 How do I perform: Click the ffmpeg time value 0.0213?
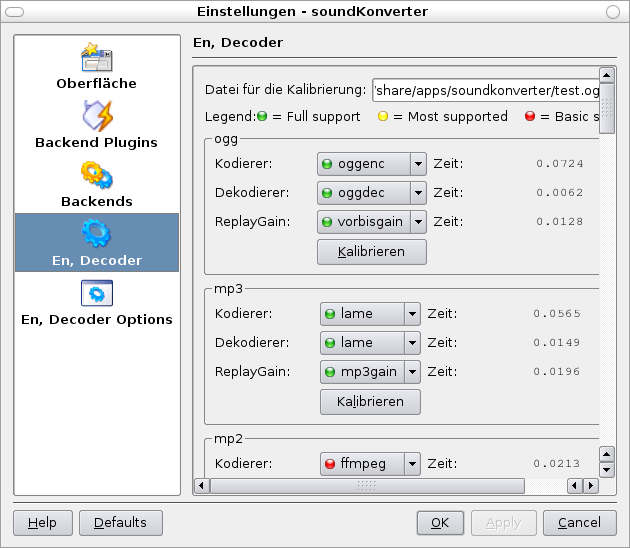pos(557,464)
